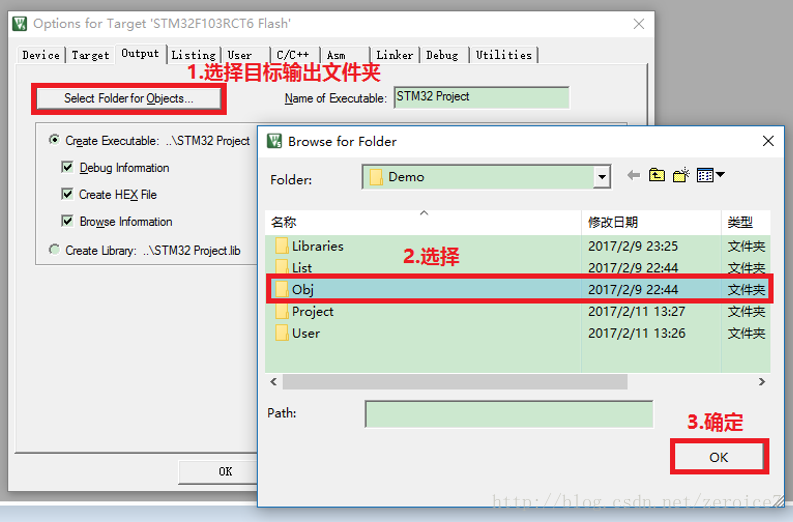Click the User folder icon
Viewport: 793px width, 522px height.
[x=282, y=333]
